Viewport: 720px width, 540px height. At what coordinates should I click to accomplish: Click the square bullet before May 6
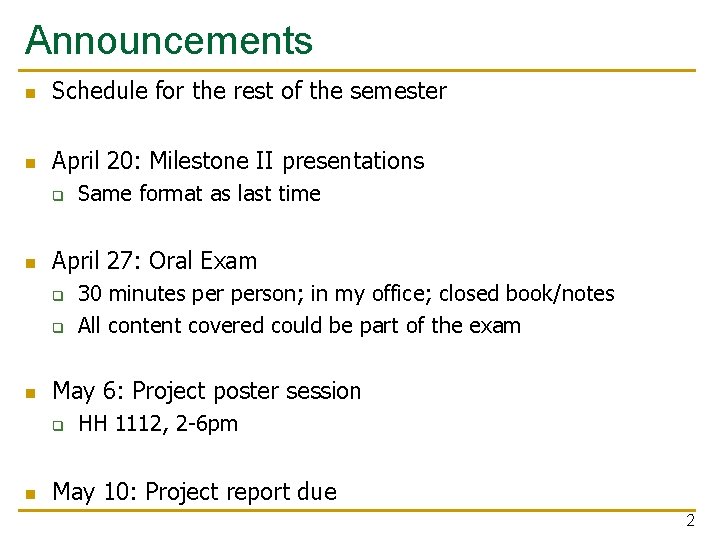pyautogui.click(x=31, y=393)
